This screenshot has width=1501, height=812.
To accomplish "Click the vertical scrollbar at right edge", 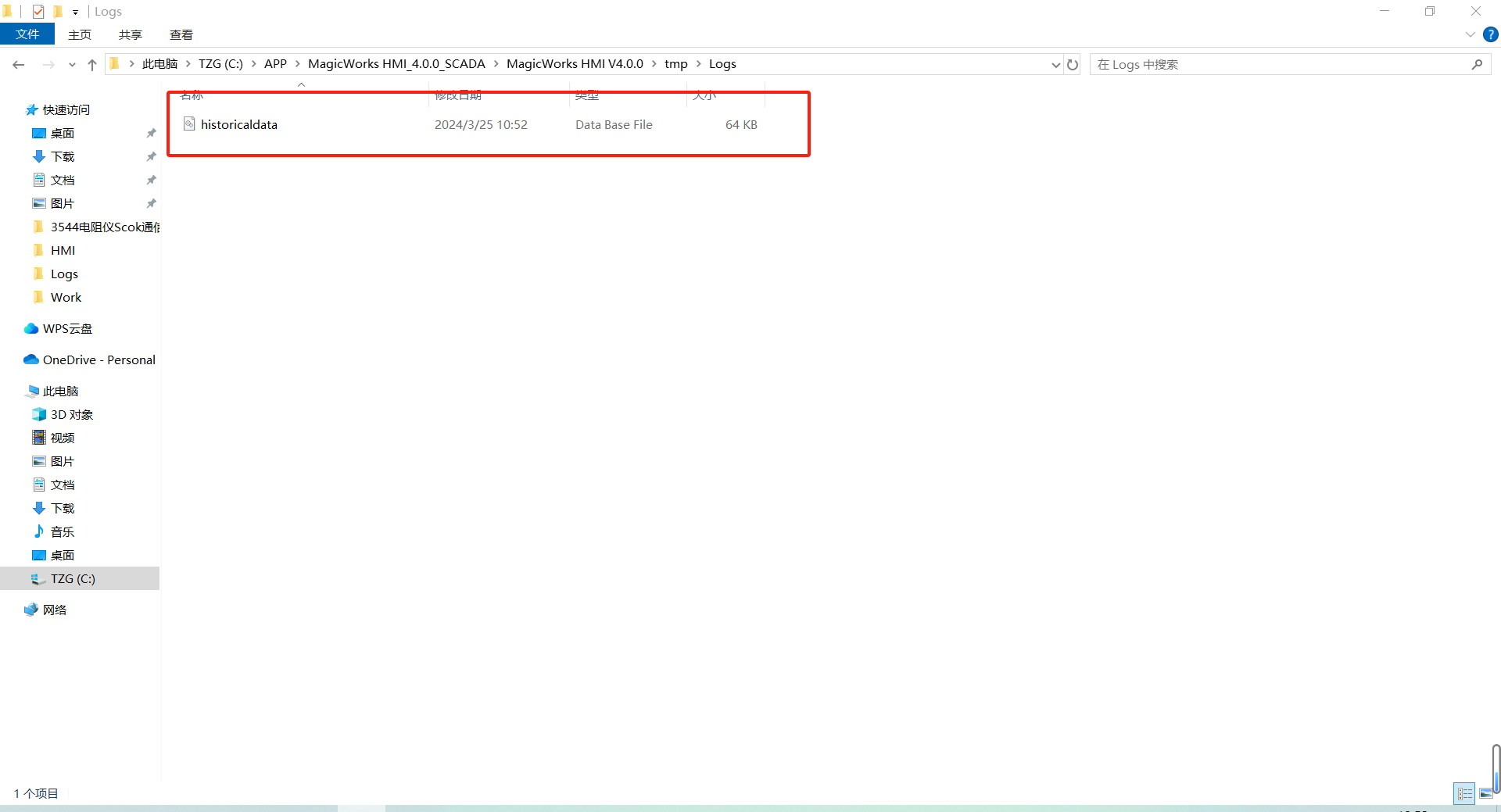I will 1496,768.
